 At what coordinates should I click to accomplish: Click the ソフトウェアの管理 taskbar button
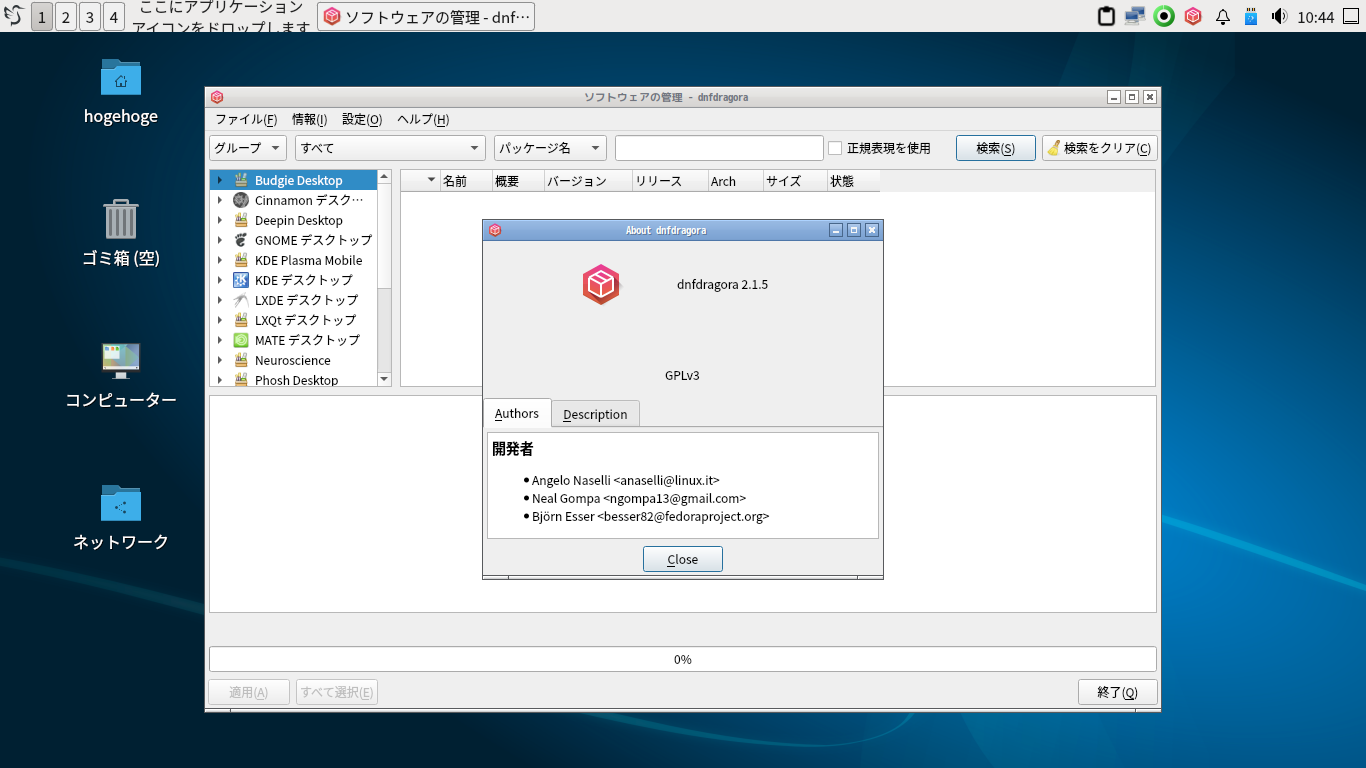(x=426, y=17)
